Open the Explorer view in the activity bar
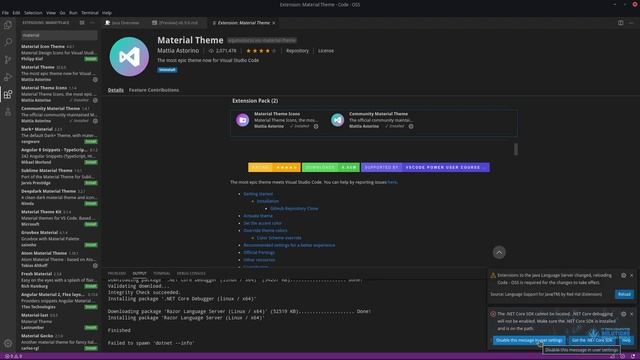This screenshot has width=640, height=360. [8, 25]
